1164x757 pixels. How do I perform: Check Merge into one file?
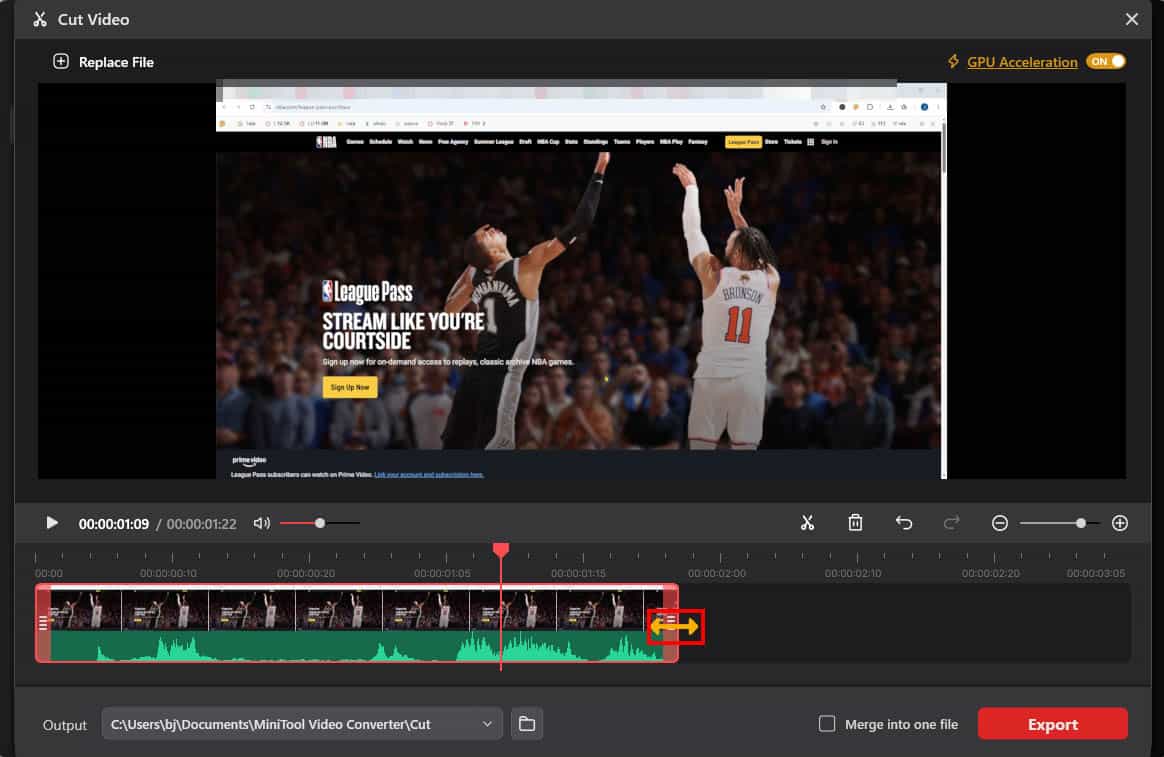826,724
